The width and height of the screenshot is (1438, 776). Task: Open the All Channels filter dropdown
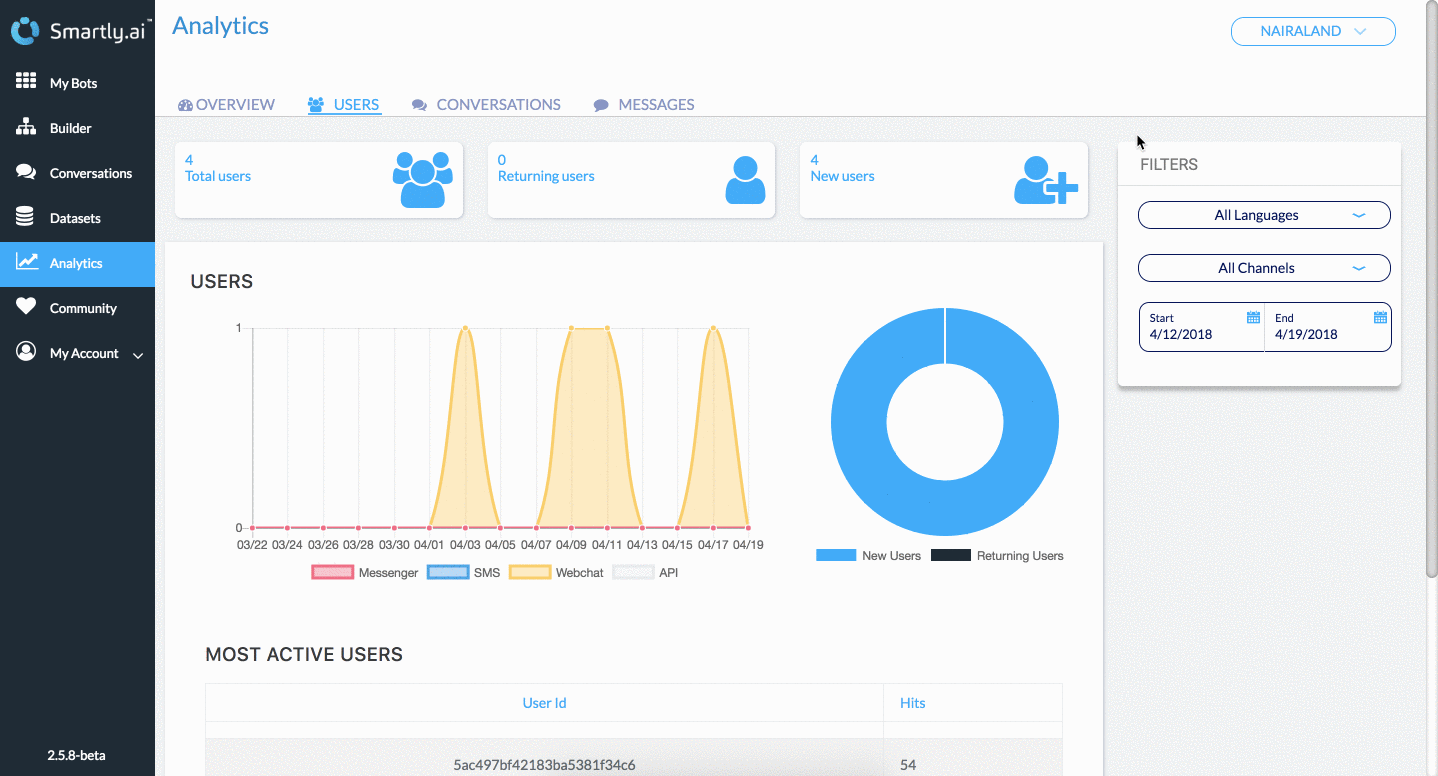(x=1264, y=268)
